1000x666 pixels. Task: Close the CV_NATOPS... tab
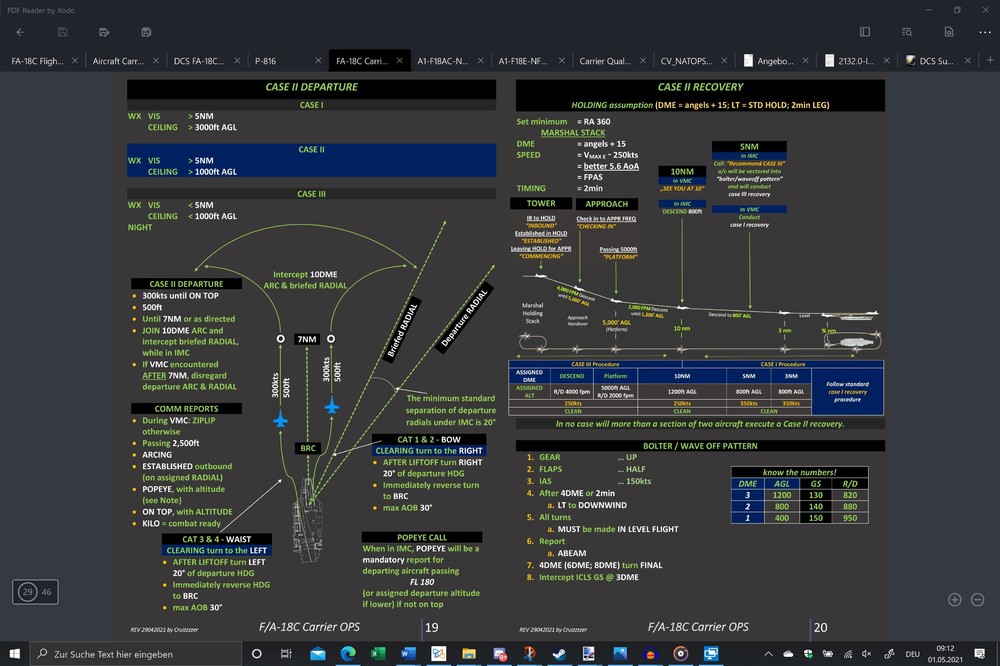click(x=724, y=61)
